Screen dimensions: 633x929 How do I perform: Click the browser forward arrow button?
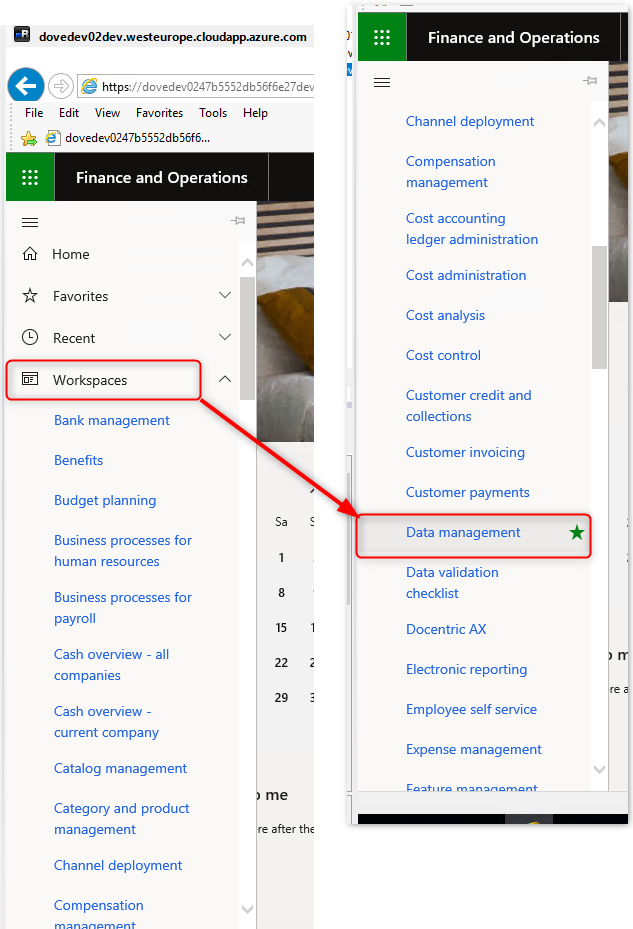point(60,87)
